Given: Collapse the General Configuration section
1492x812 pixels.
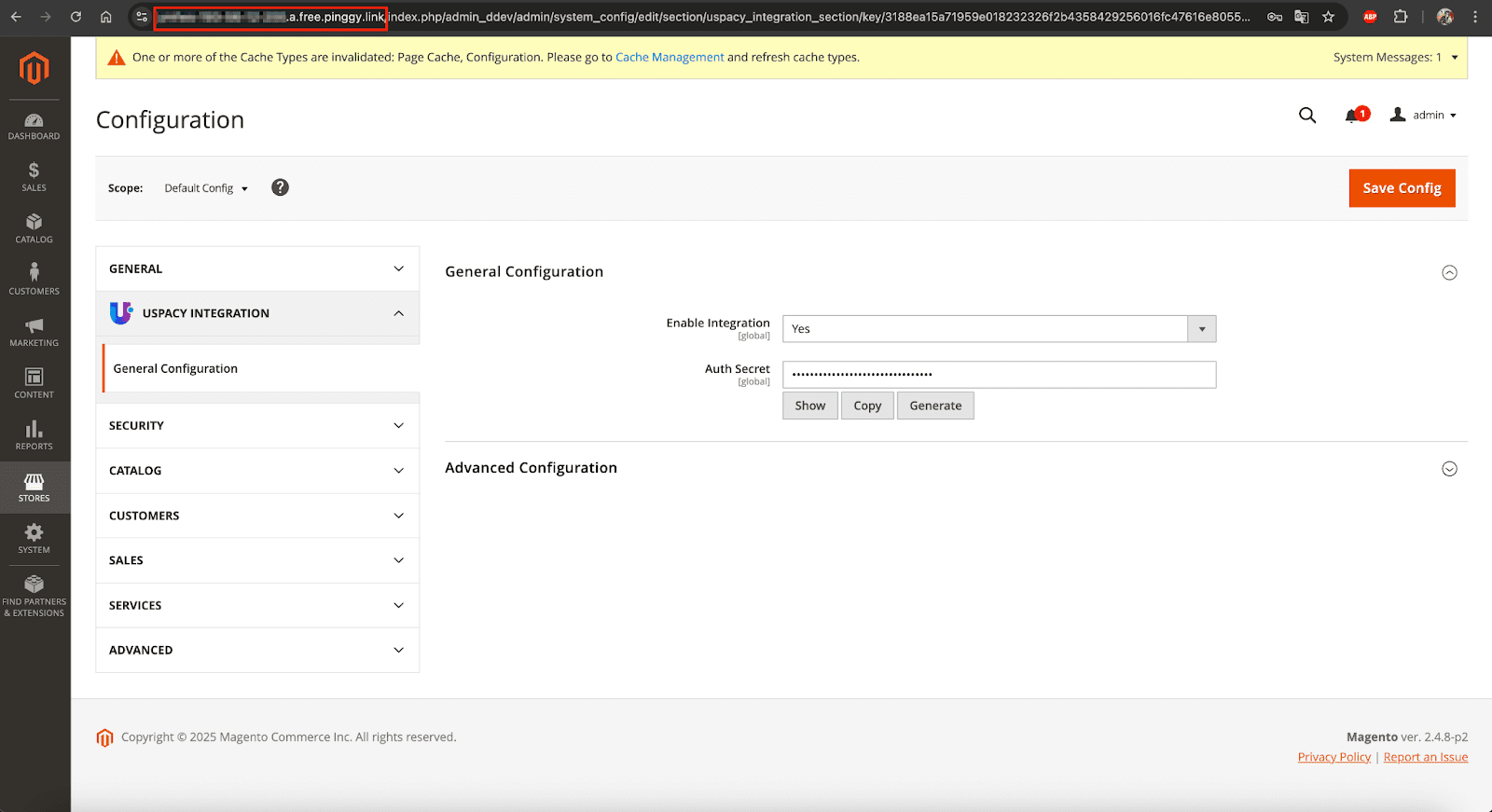Looking at the screenshot, I should coord(1449,272).
